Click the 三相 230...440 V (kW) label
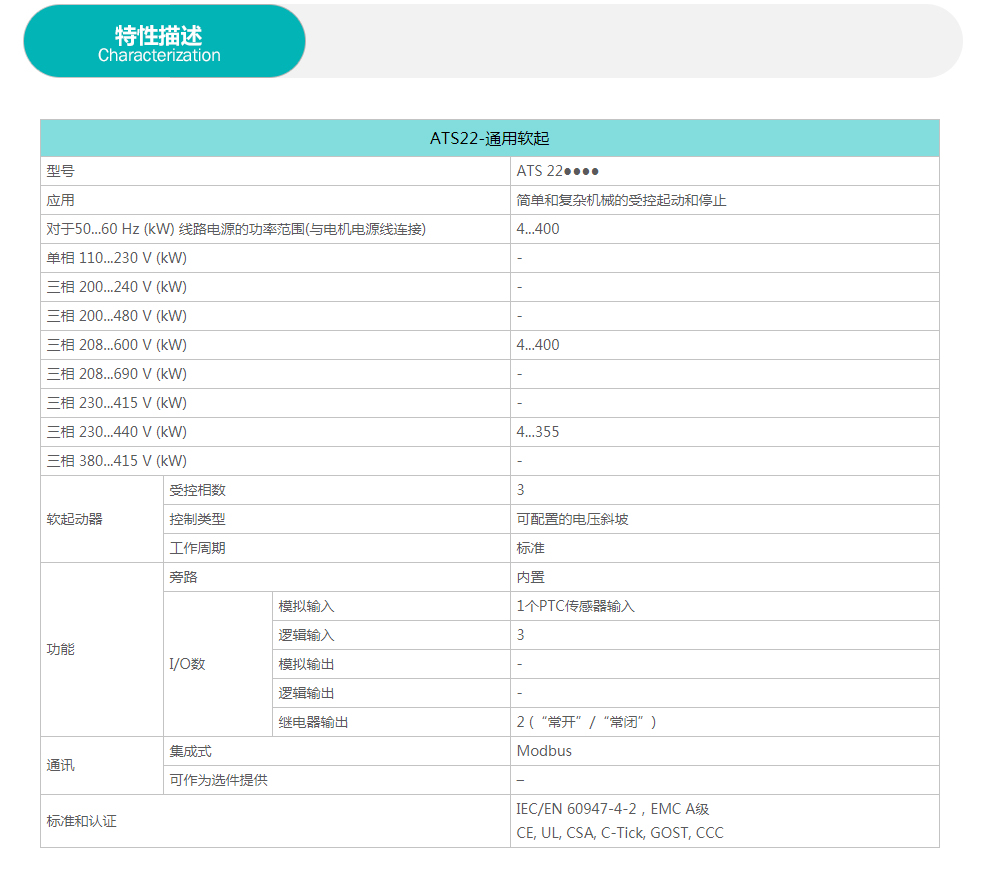Viewport: 990px width, 887px height. click(117, 432)
